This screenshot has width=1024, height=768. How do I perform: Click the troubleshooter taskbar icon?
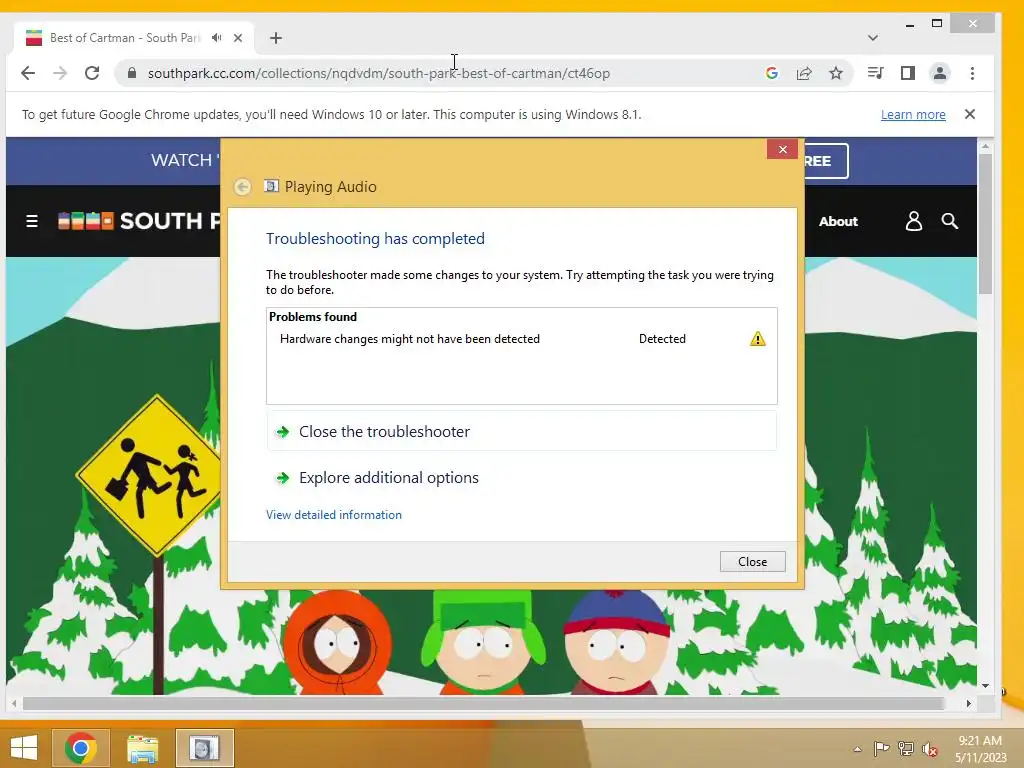point(204,748)
